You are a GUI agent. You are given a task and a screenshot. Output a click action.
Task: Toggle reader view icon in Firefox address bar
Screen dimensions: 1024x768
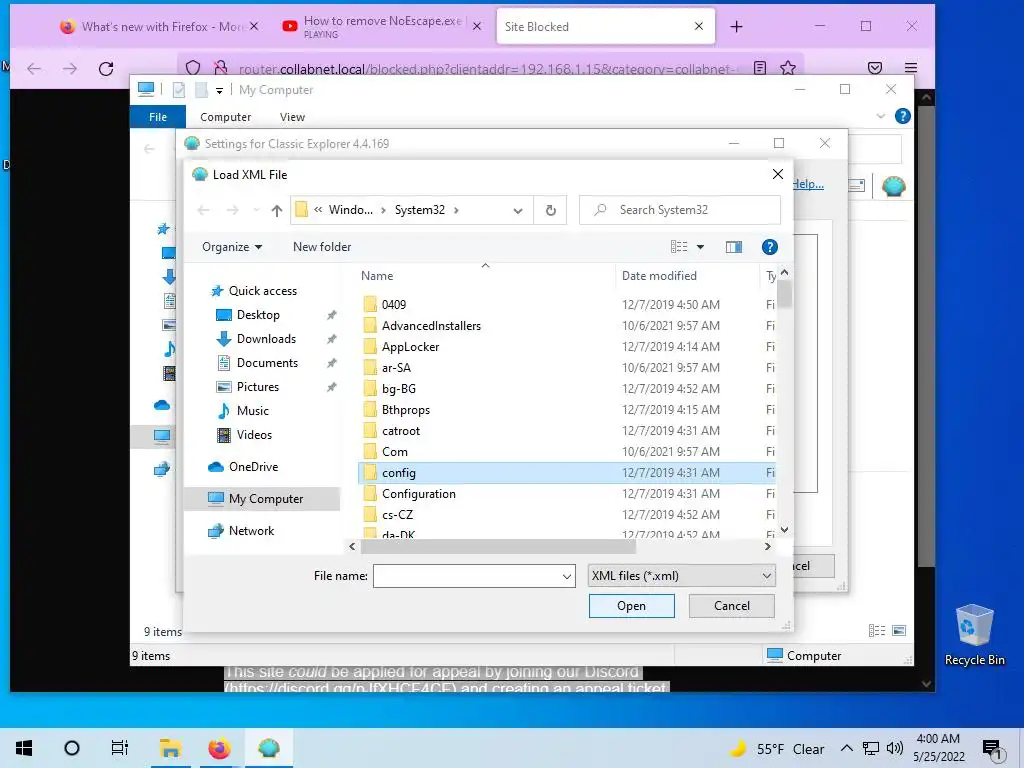760,68
